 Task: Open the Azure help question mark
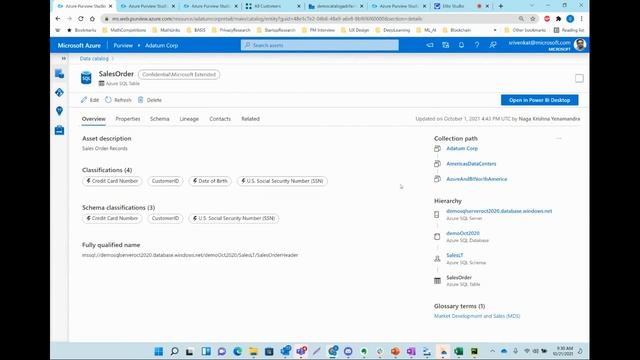477,45
